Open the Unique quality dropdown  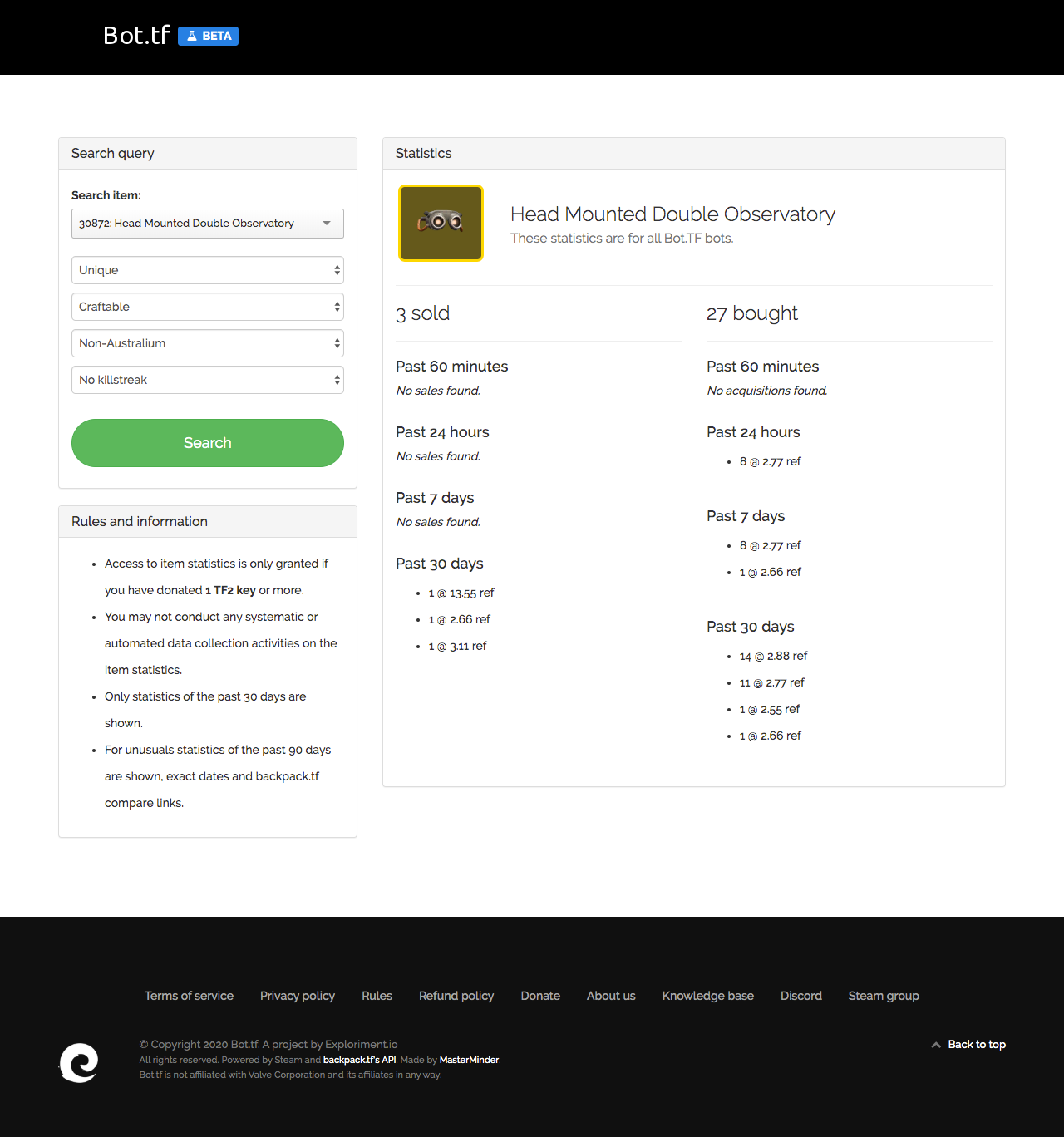[208, 270]
